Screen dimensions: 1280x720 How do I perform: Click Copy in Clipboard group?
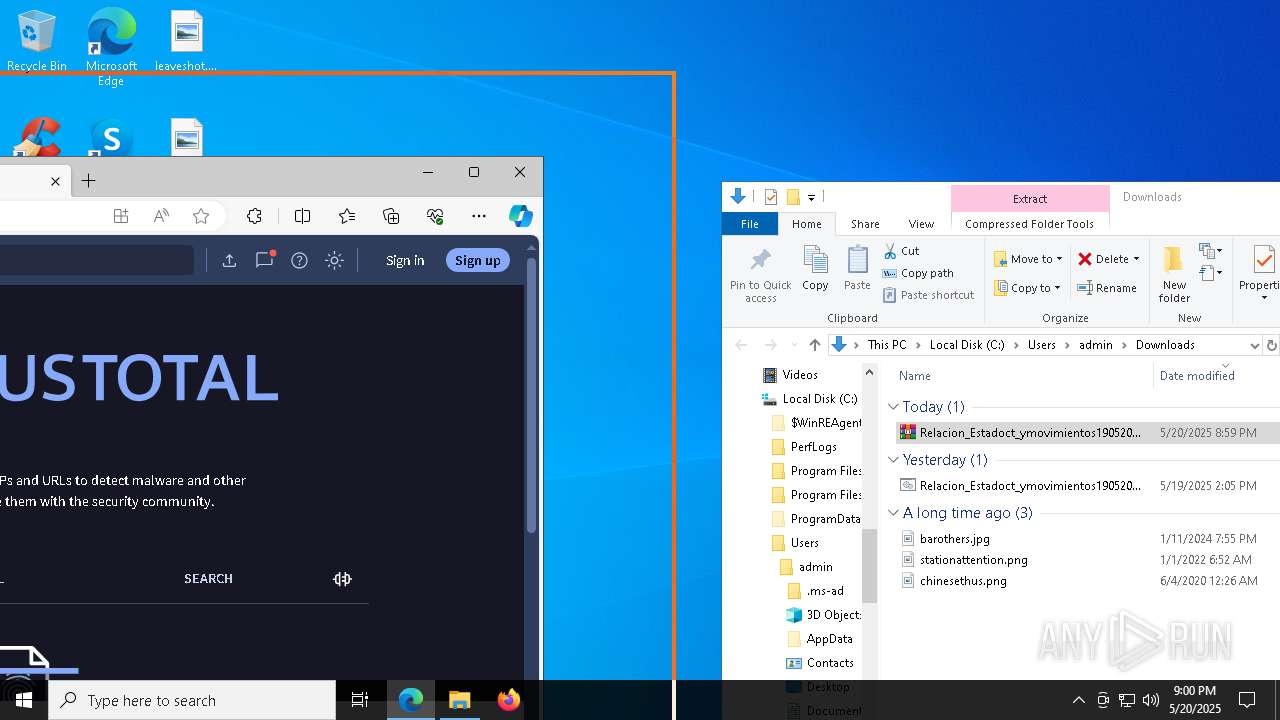click(x=815, y=268)
